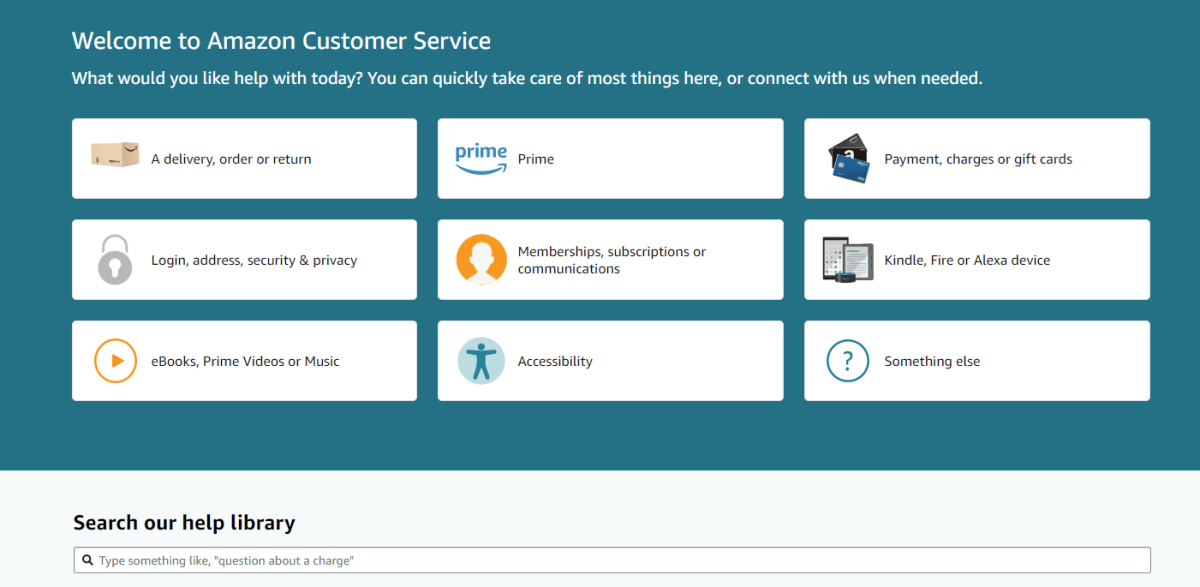Select "Kindle, Fire or Alexa device" label
Image resolution: width=1200 pixels, height=587 pixels.
(x=967, y=260)
